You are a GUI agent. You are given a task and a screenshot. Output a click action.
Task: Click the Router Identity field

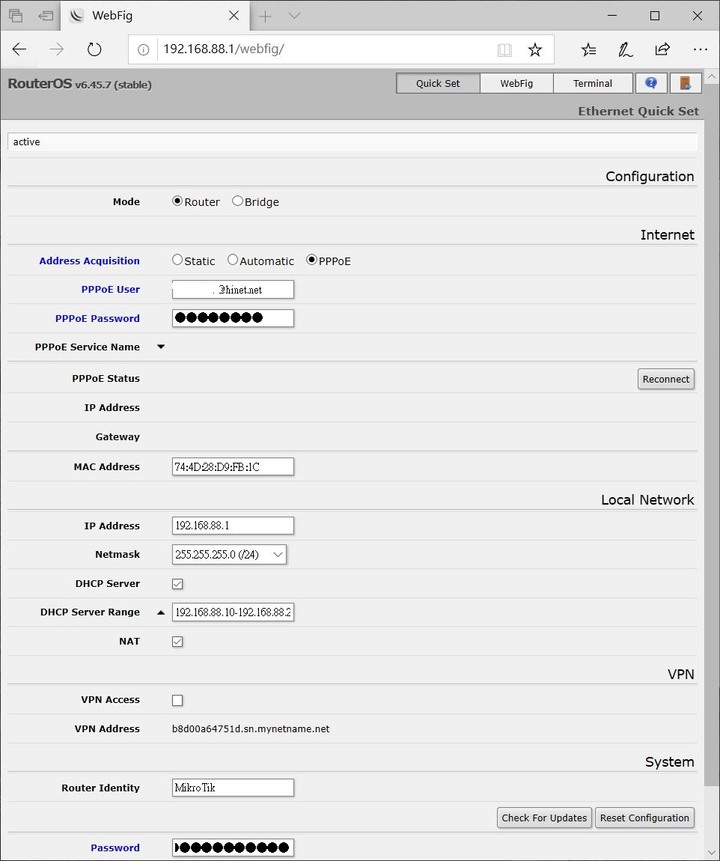(233, 787)
